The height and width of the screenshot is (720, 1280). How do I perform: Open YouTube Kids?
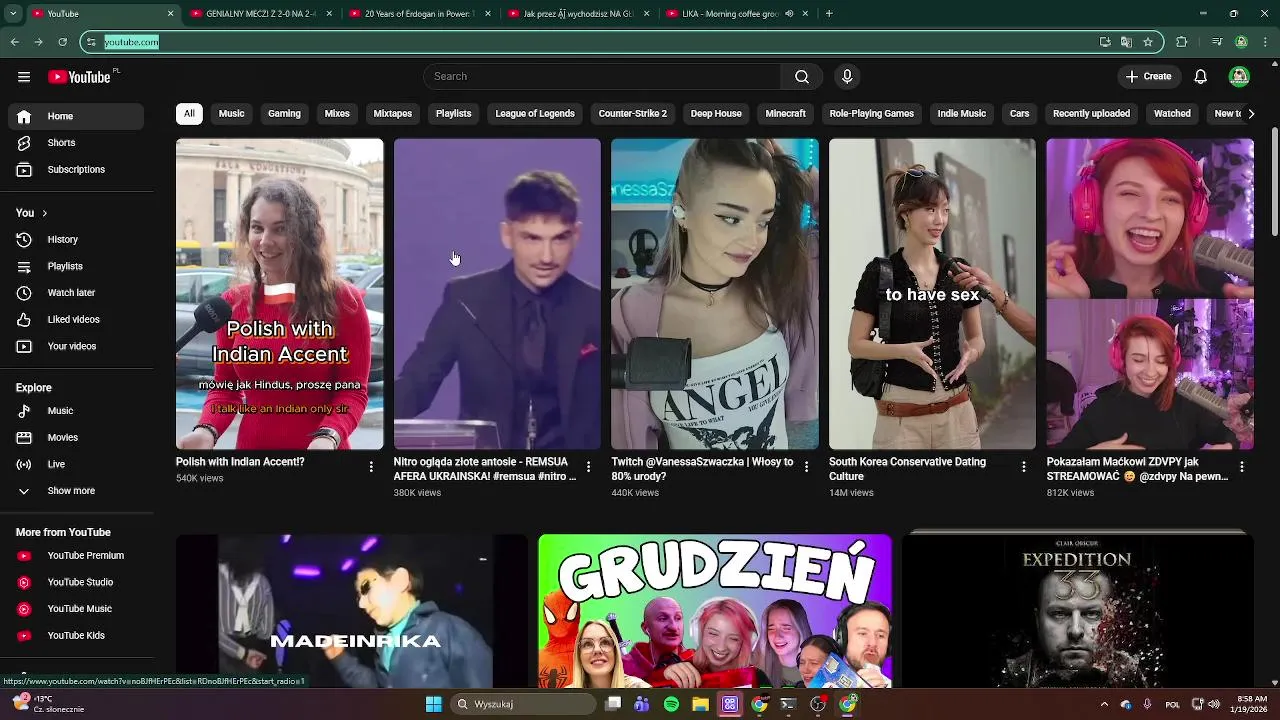coord(76,636)
